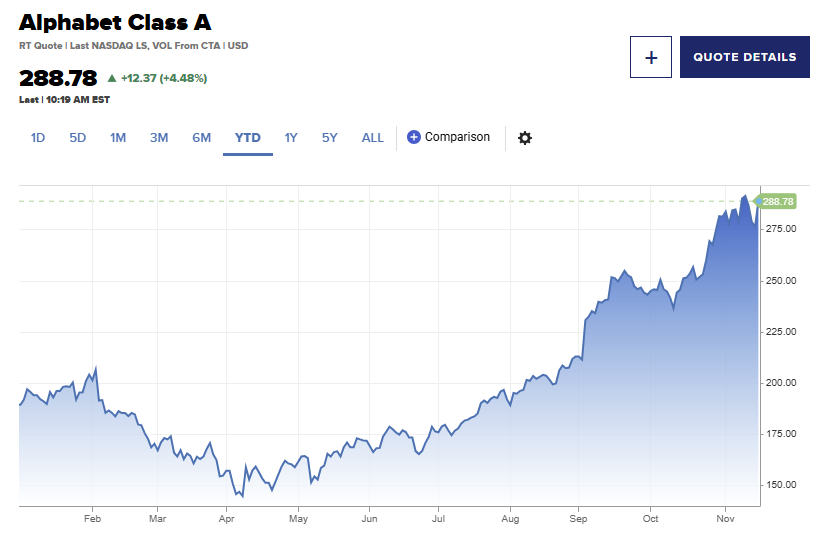Select the 3M time range
This screenshot has width=833, height=535.
click(x=159, y=138)
